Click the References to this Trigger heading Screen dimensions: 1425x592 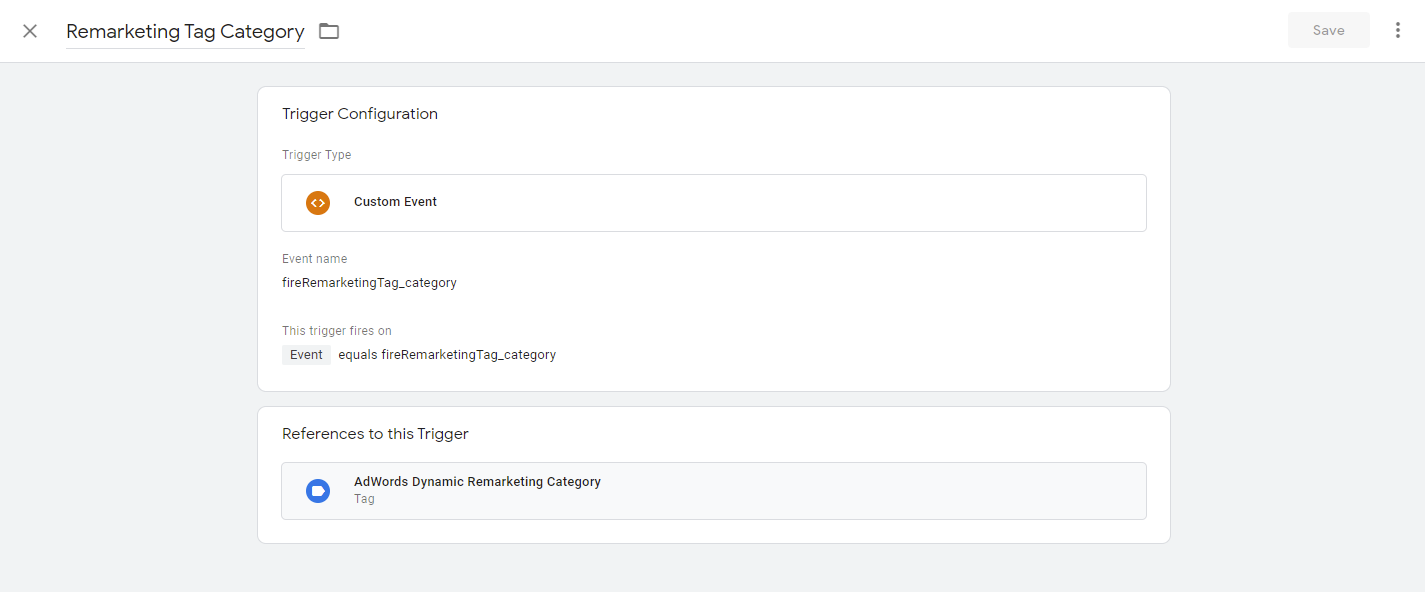point(375,434)
